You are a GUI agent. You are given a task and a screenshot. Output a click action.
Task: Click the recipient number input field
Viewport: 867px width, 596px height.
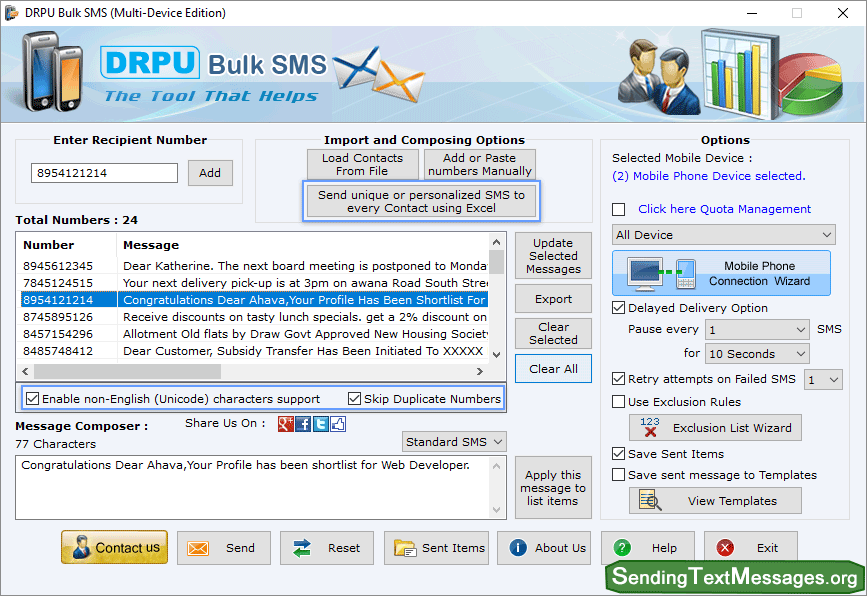pos(105,173)
